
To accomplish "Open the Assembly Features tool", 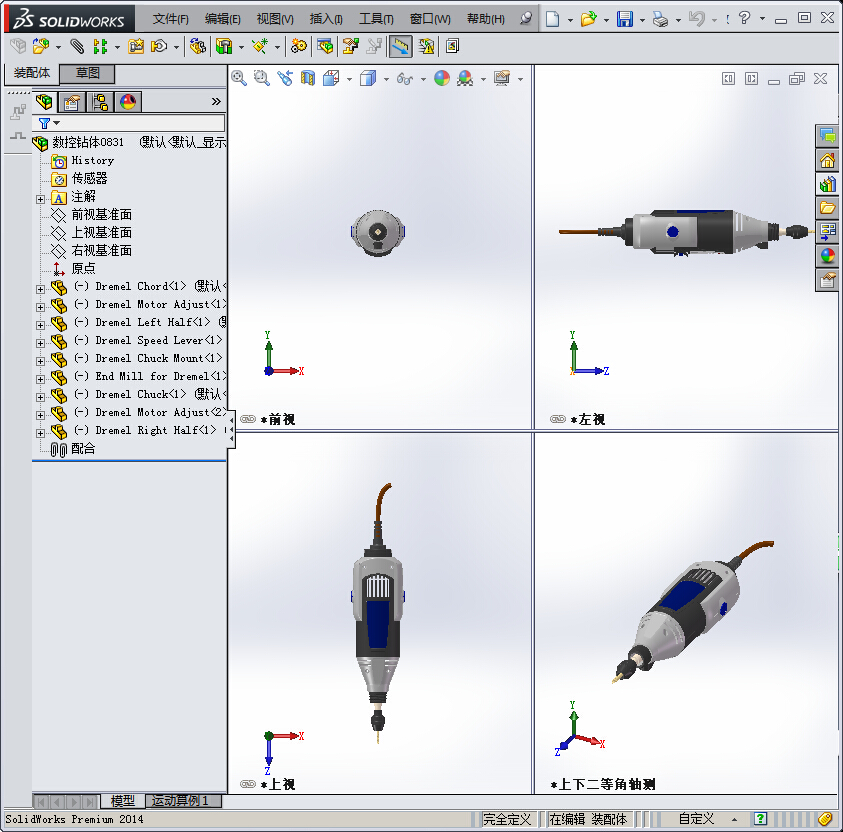I will point(224,47).
